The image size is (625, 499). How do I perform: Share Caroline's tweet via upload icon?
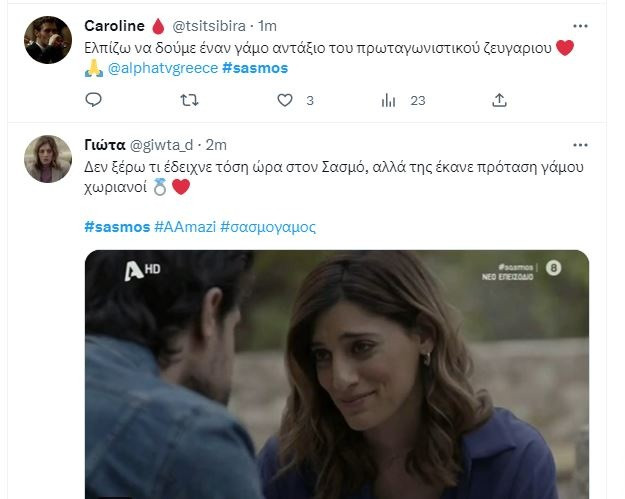tap(499, 100)
